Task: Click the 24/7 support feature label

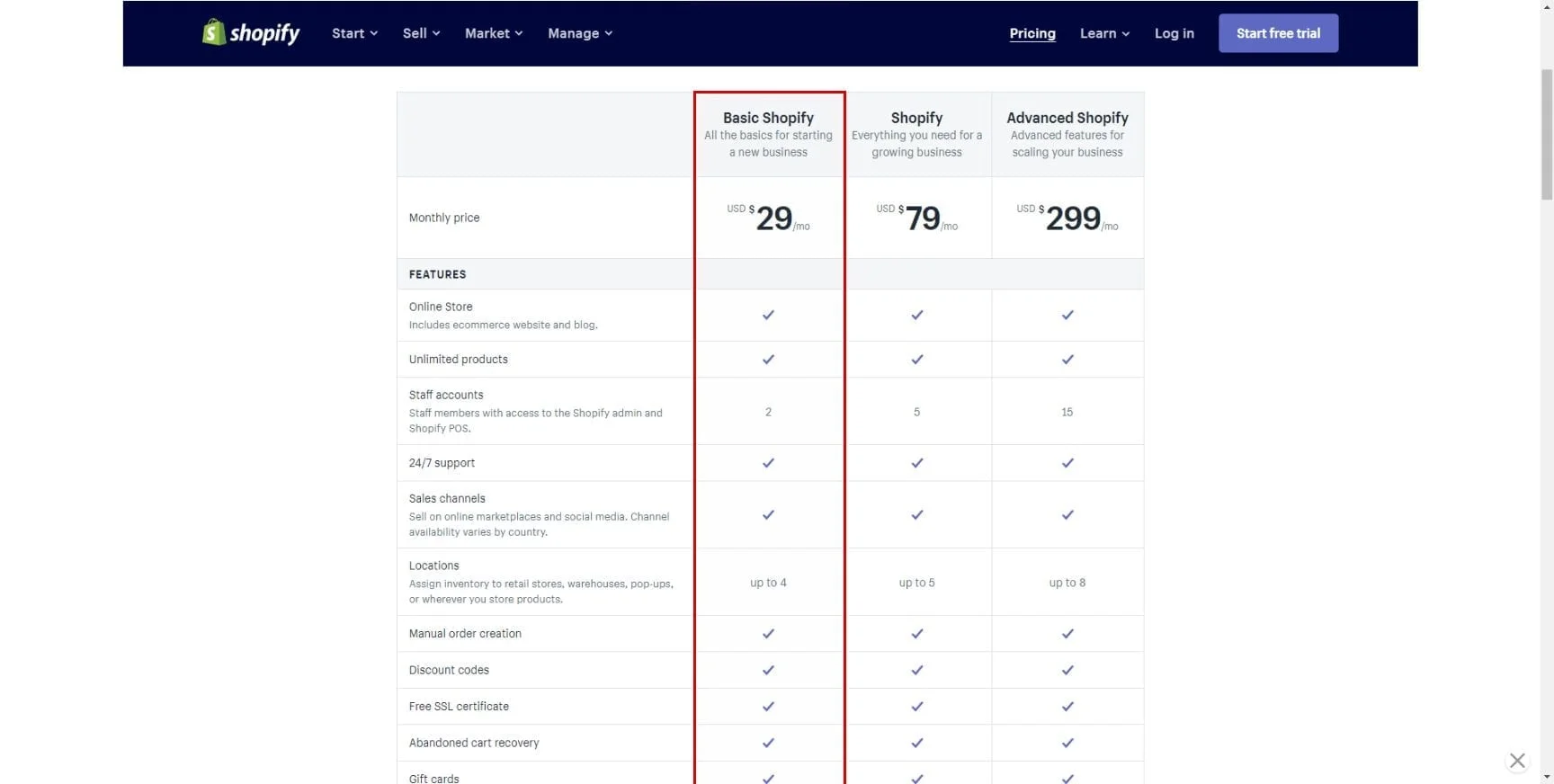Action: (x=442, y=463)
